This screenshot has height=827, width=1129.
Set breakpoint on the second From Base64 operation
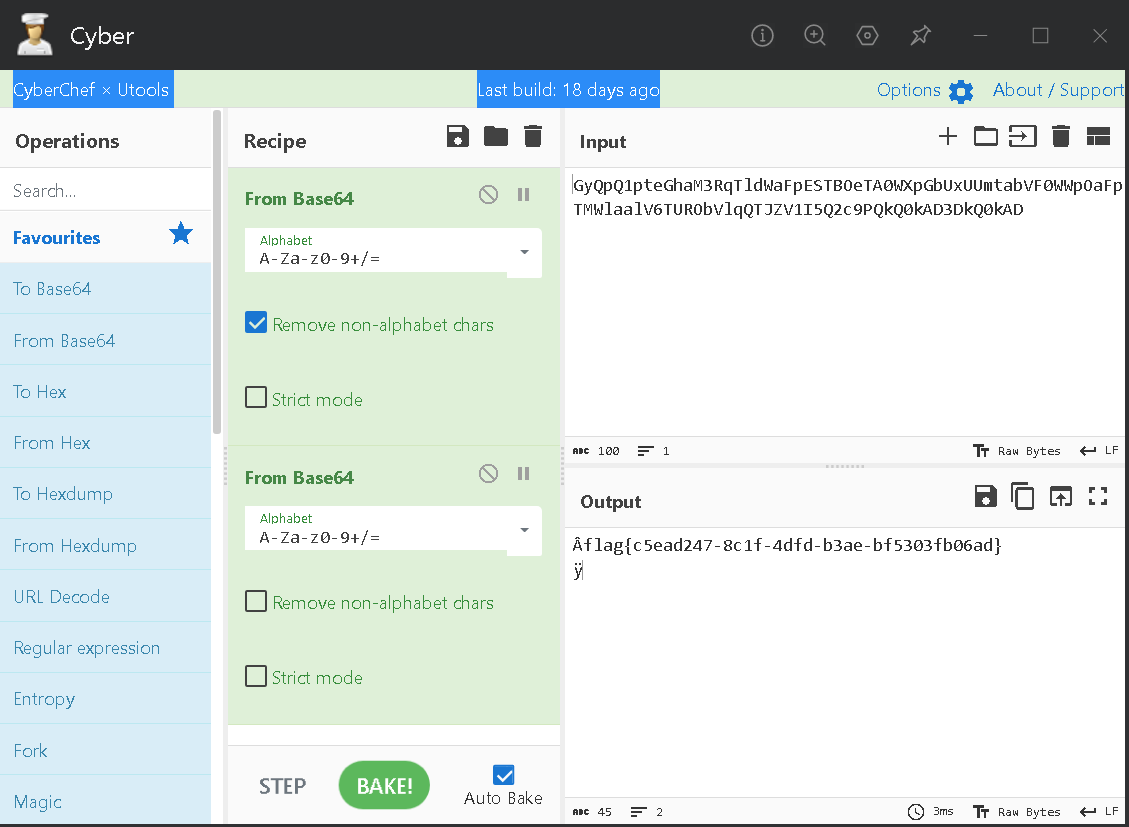[x=523, y=474]
